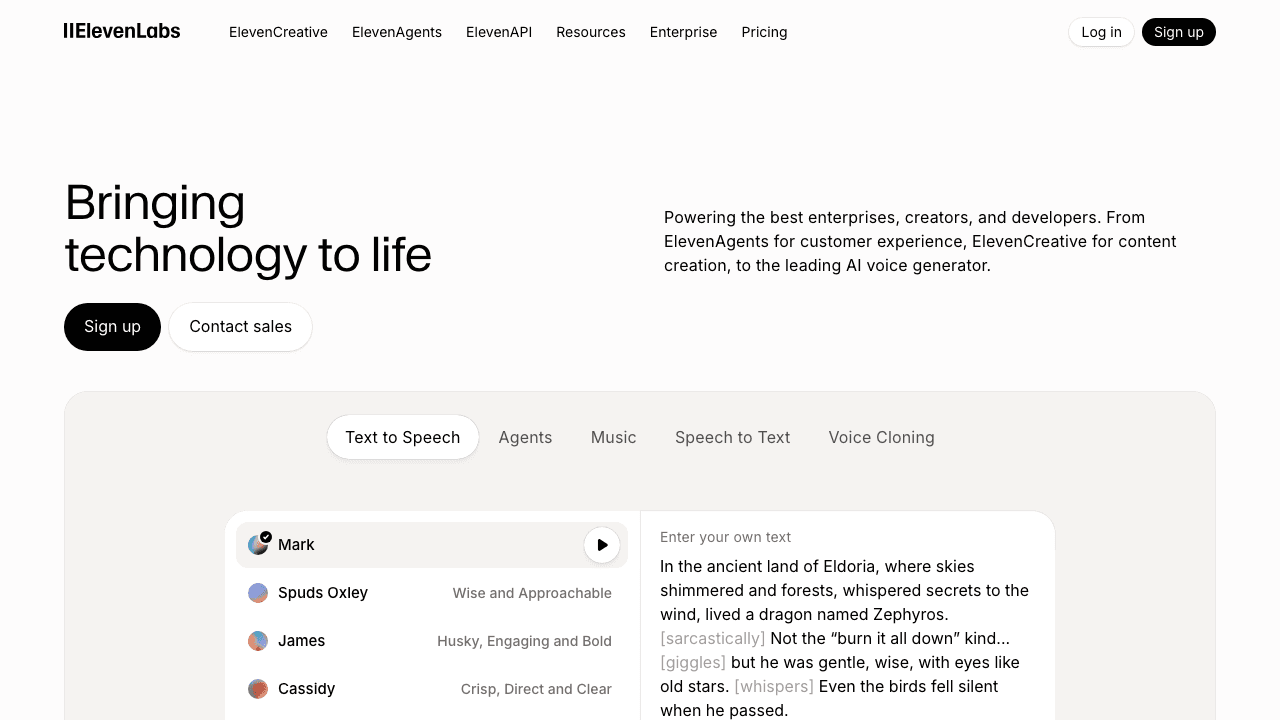Select the Speech to Text tab
This screenshot has height=720, width=1280.
[x=732, y=437]
